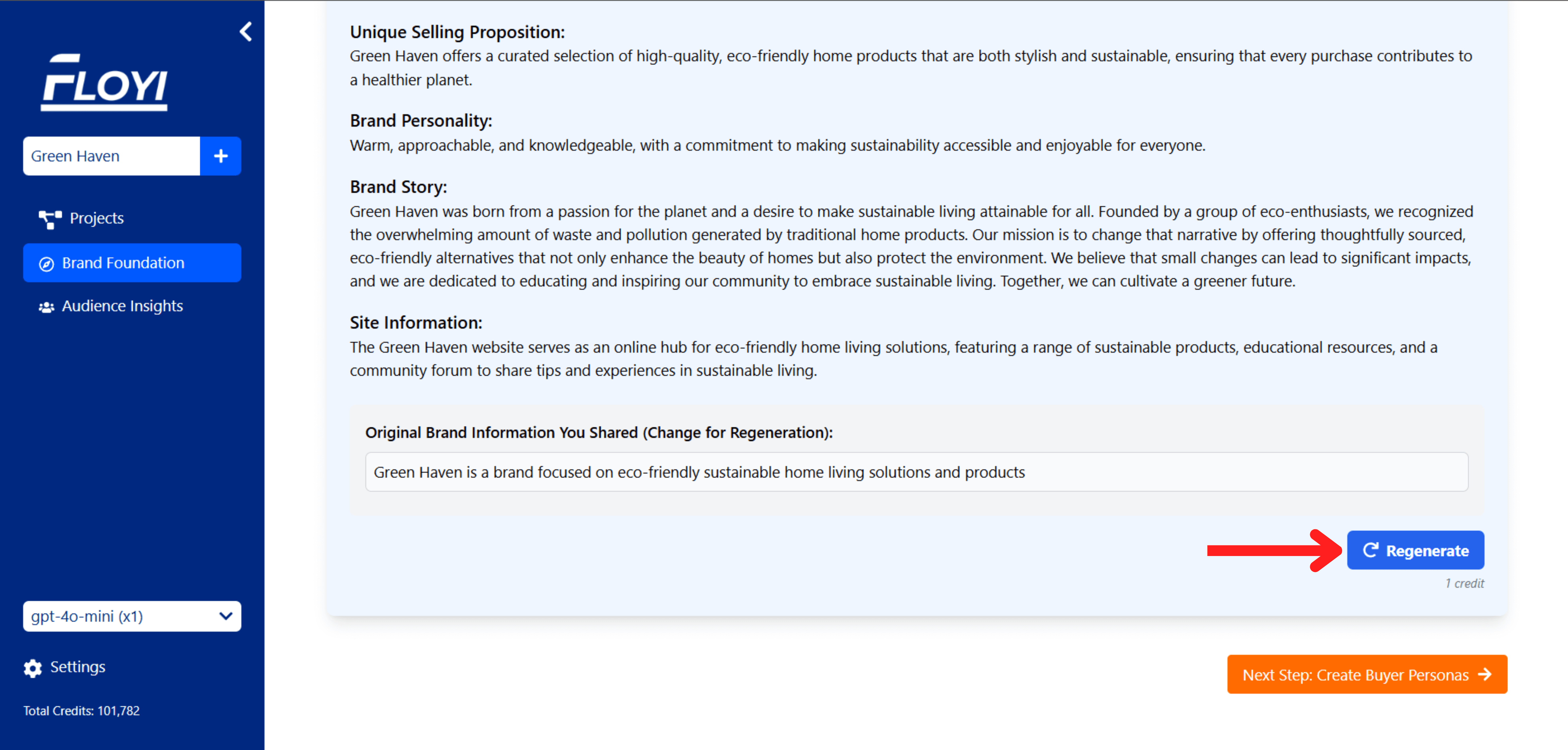Click the Regenerate button
The width and height of the screenshot is (1568, 750).
1415,550
